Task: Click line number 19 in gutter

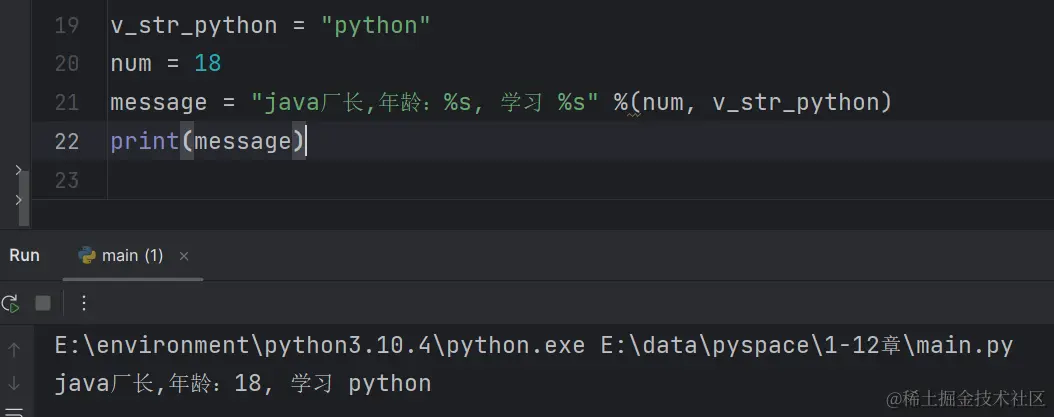Action: click(x=67, y=26)
